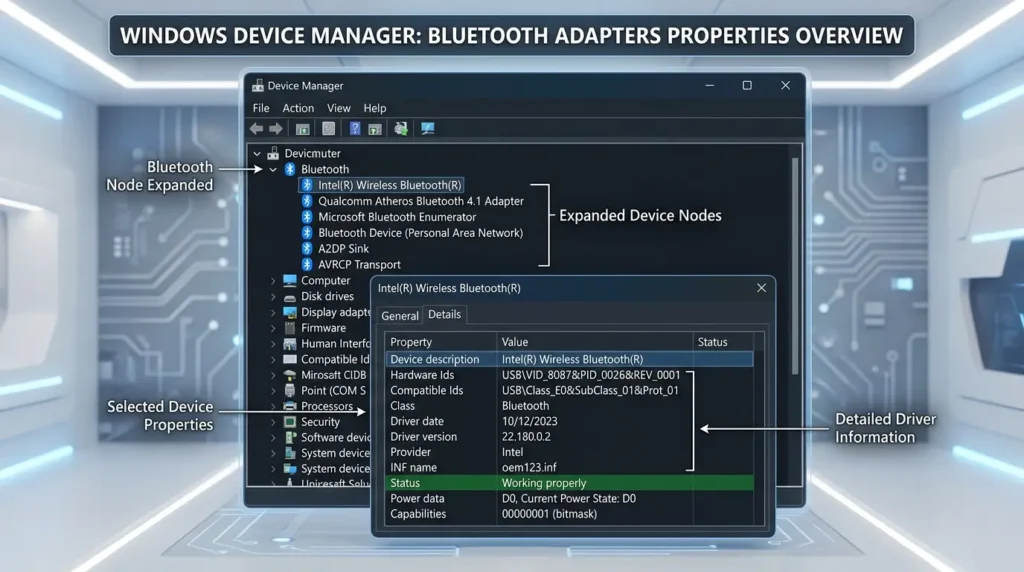Click the Power data row value
Screen dimensions: 1024x572
[x=569, y=498]
